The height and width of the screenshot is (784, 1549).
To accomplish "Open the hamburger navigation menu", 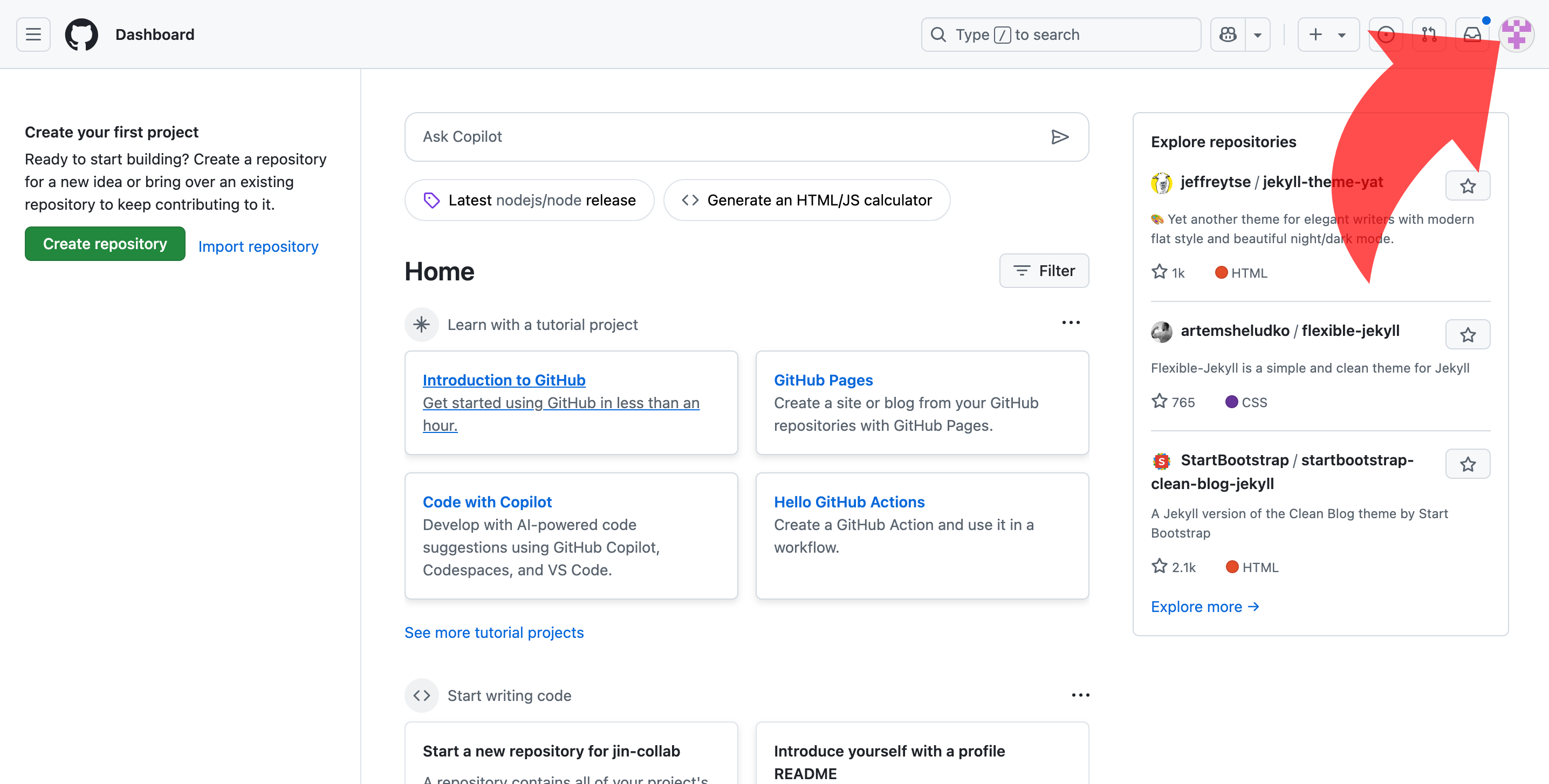I will pos(33,35).
